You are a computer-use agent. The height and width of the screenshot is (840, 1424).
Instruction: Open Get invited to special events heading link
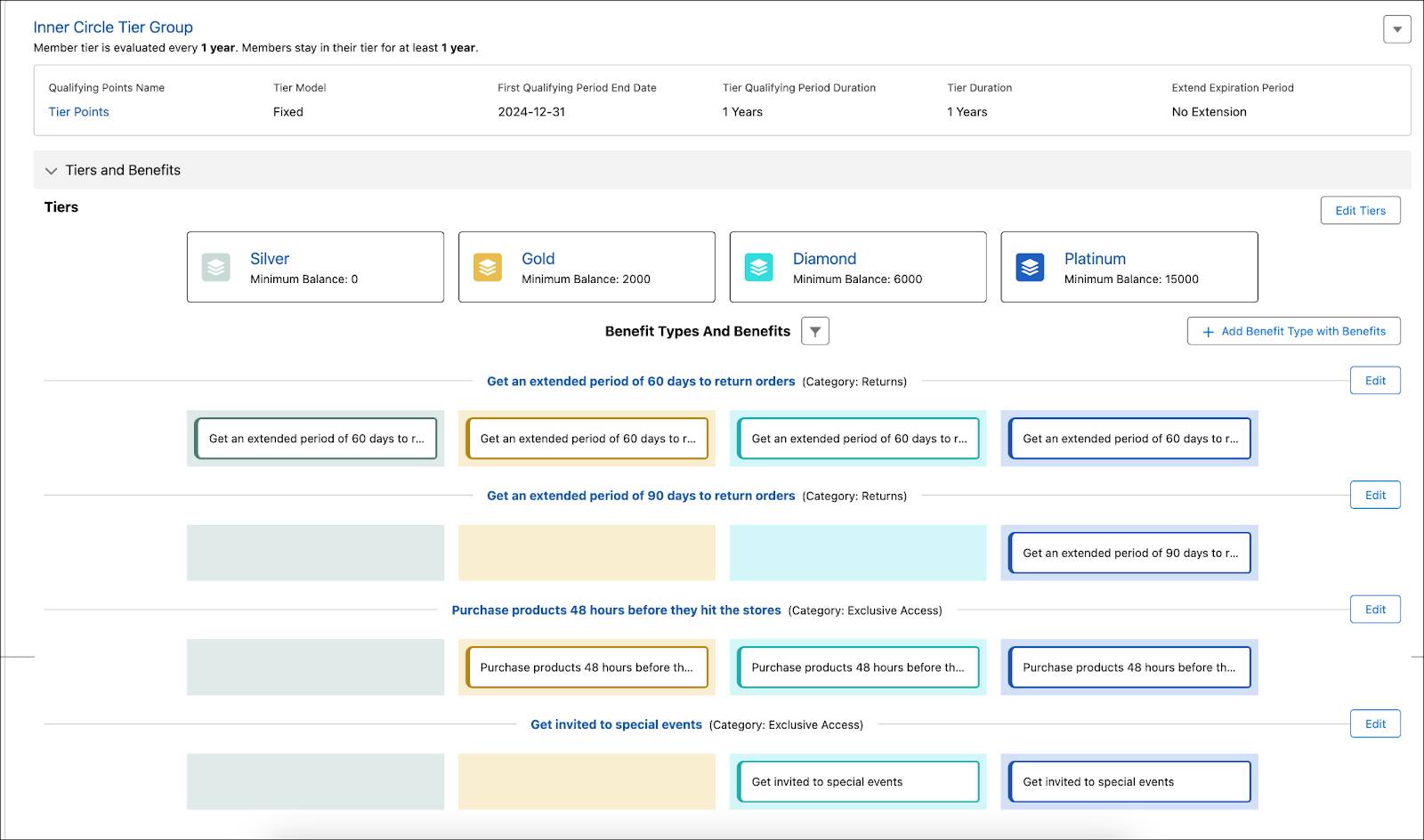[616, 724]
